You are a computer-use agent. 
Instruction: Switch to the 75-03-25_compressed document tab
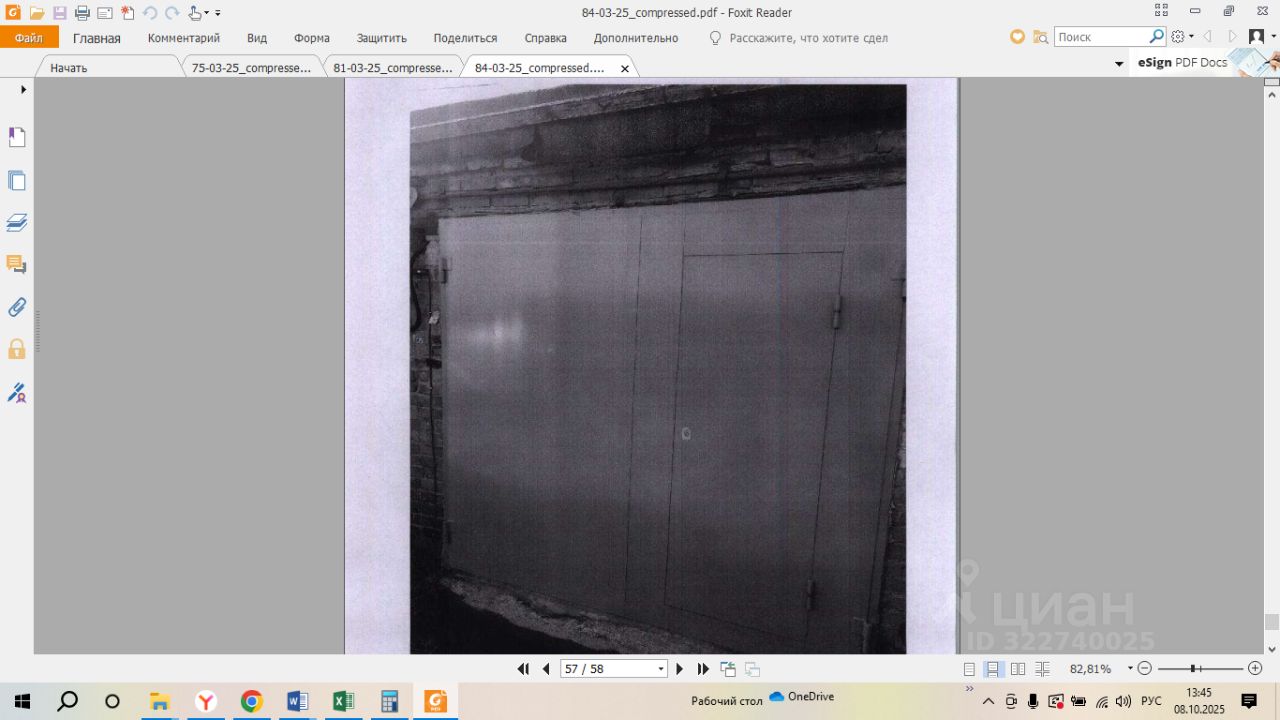pos(251,67)
